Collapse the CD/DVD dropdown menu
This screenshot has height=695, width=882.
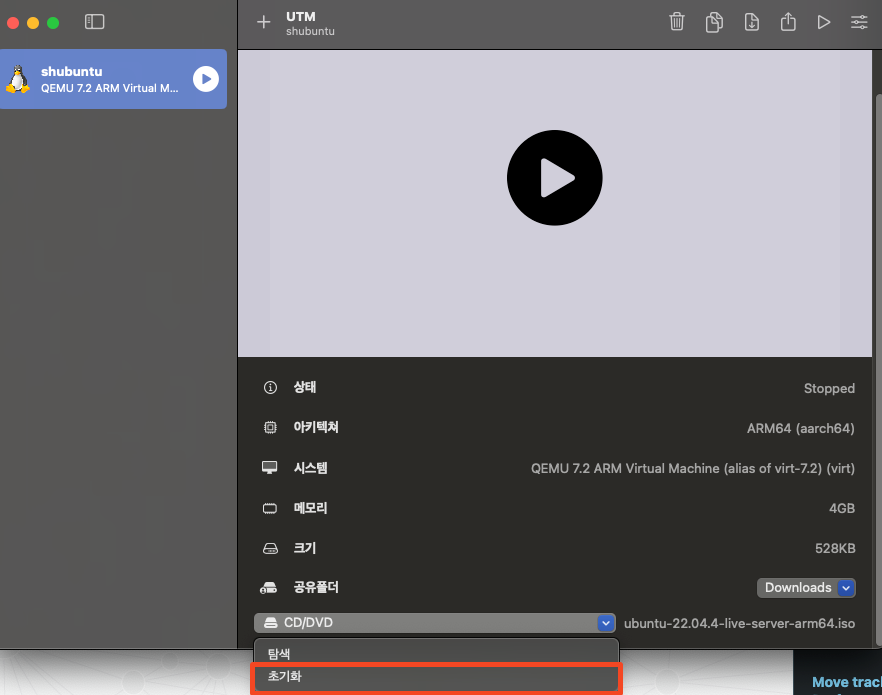coord(435,623)
